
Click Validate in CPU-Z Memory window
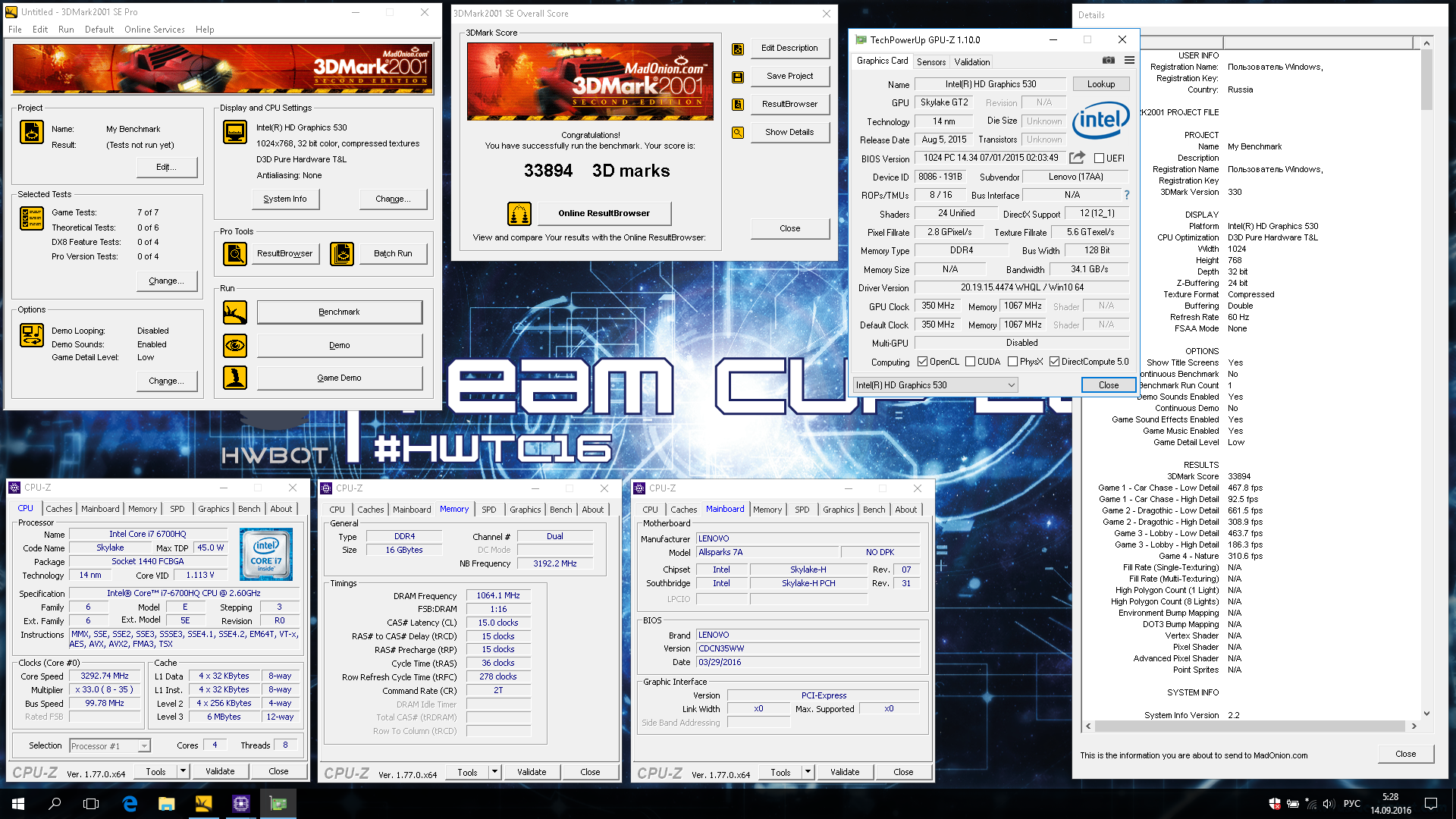532,772
